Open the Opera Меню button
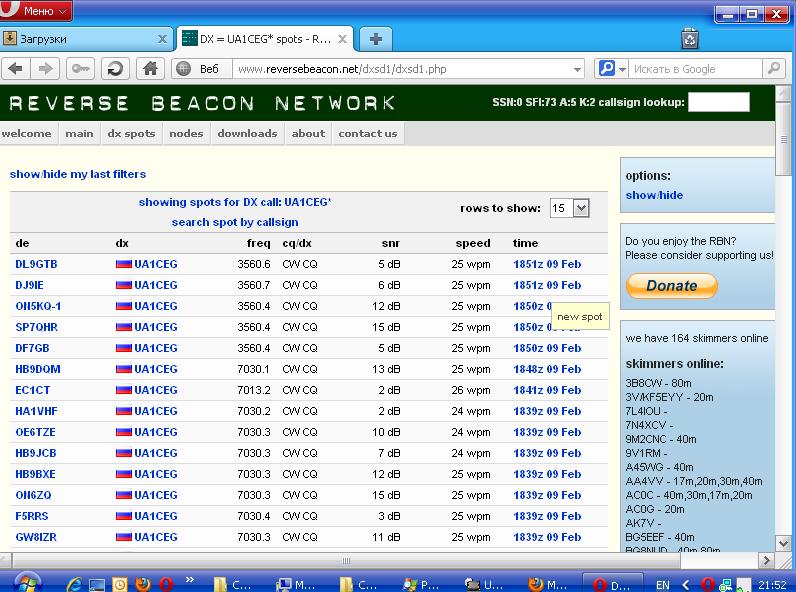 (36, 10)
